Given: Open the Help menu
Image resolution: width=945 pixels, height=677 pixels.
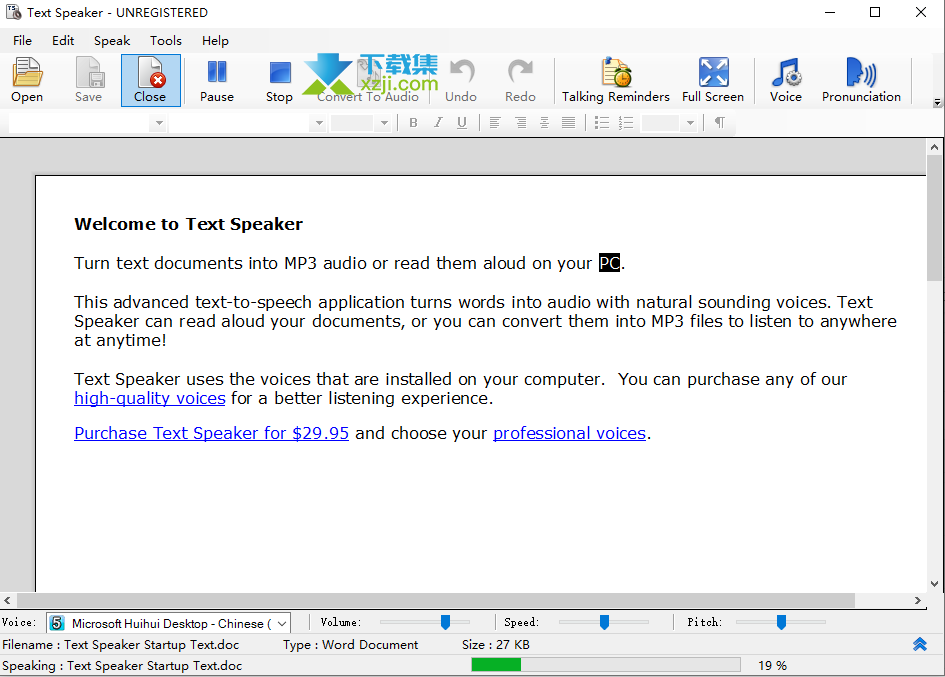Looking at the screenshot, I should point(215,40).
